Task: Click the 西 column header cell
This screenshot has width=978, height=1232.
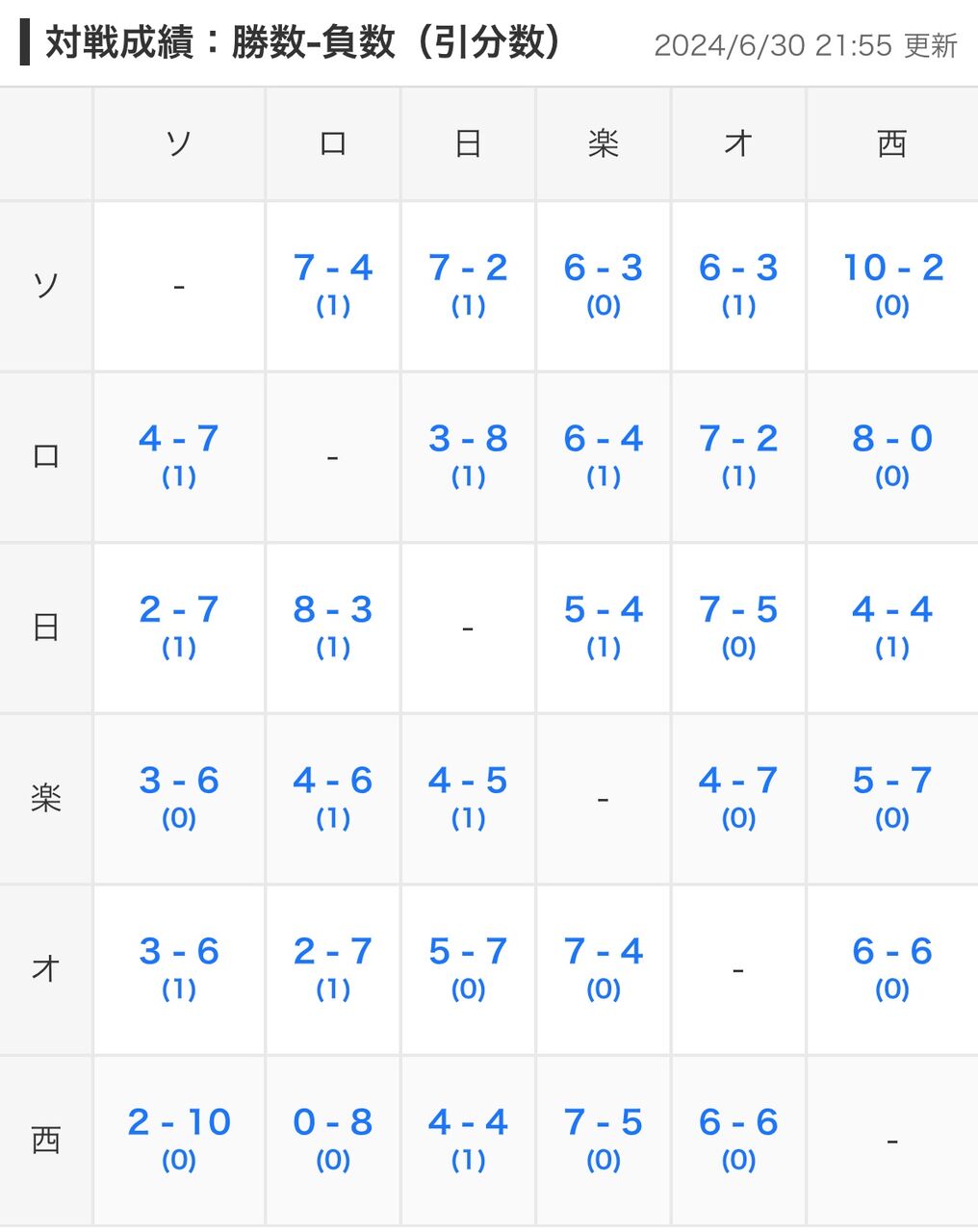Action: pos(892,144)
